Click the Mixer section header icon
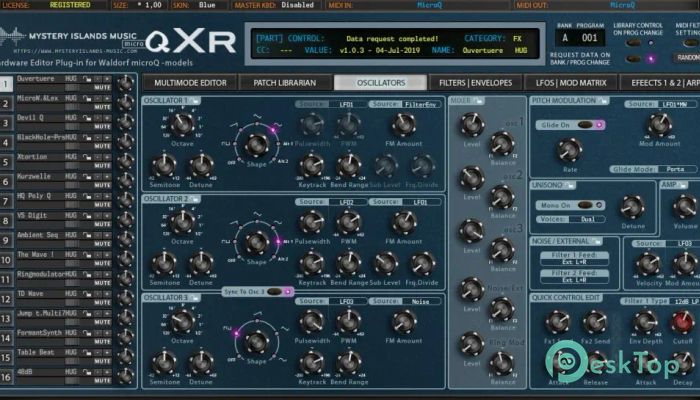The height and width of the screenshot is (400, 700). pyautogui.click(x=479, y=101)
